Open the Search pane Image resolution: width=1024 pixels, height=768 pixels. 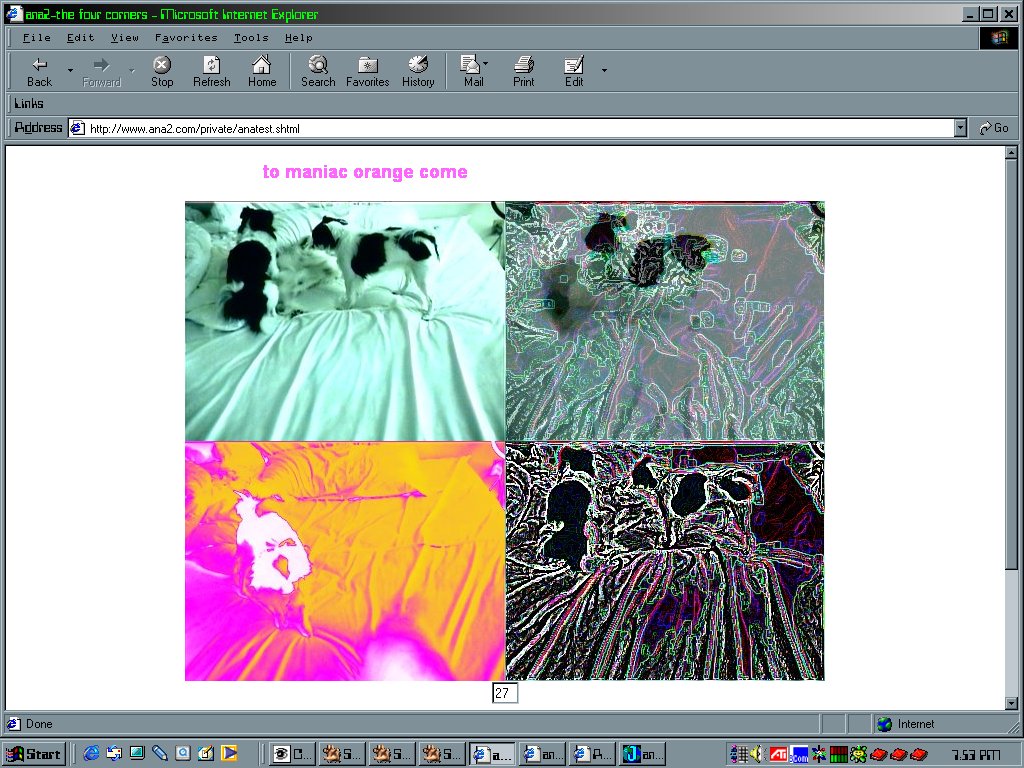click(x=318, y=71)
